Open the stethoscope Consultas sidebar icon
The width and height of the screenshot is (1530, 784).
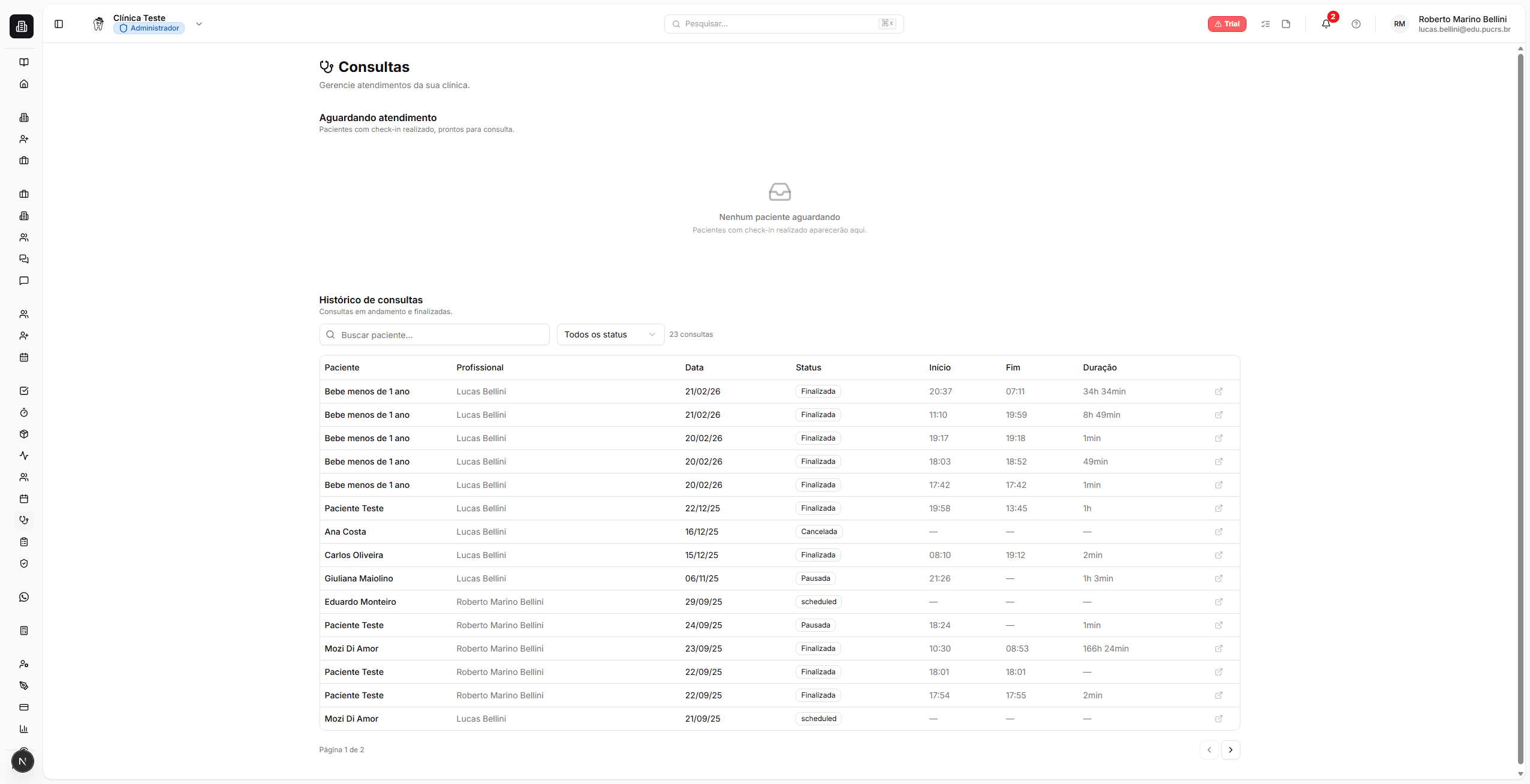[24, 520]
